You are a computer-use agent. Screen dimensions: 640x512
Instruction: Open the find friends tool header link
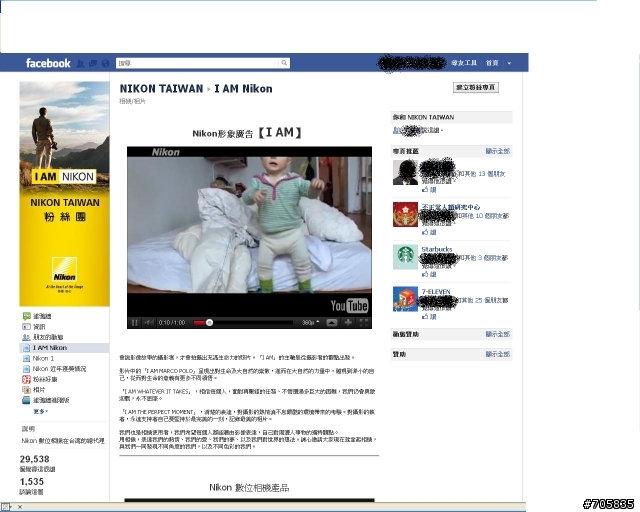[x=464, y=63]
